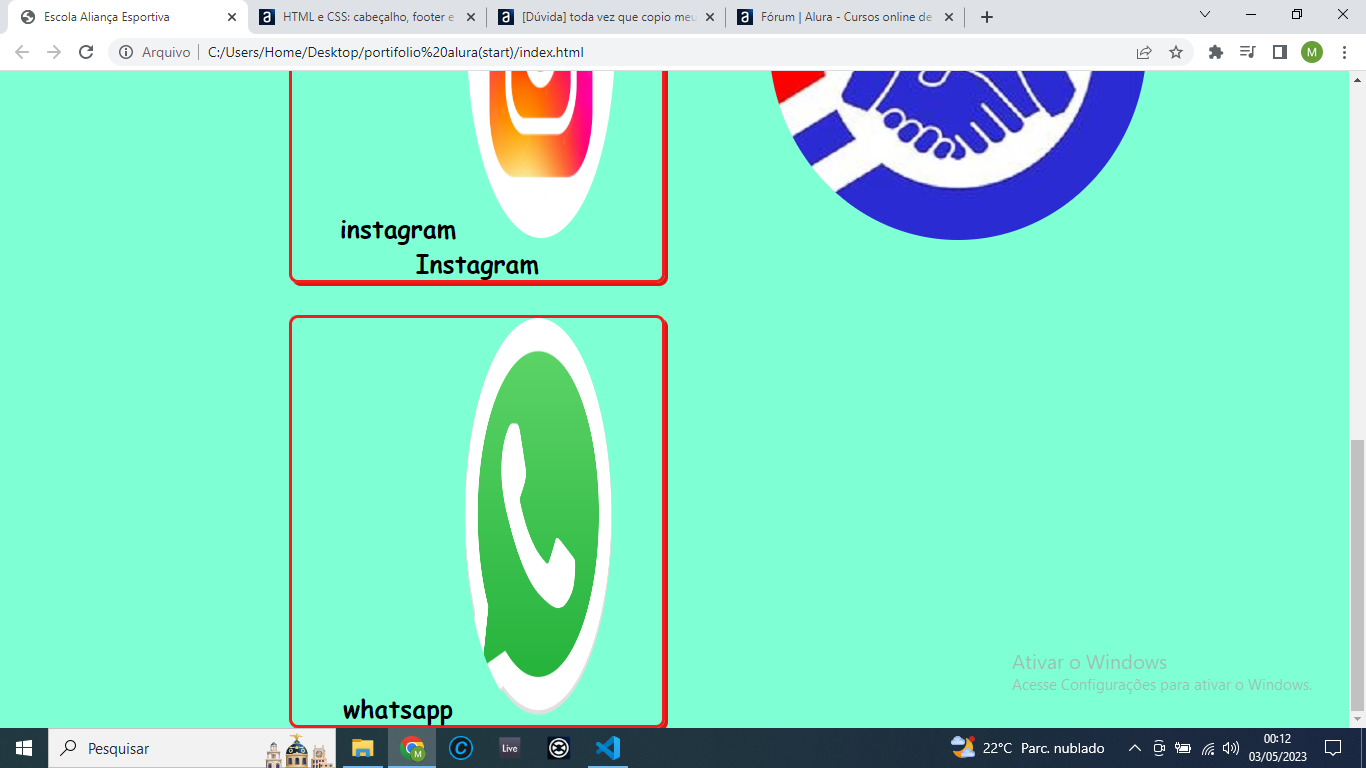This screenshot has height=768, width=1366.
Task: Open Visual Studio Code from taskbar
Action: click(x=607, y=748)
